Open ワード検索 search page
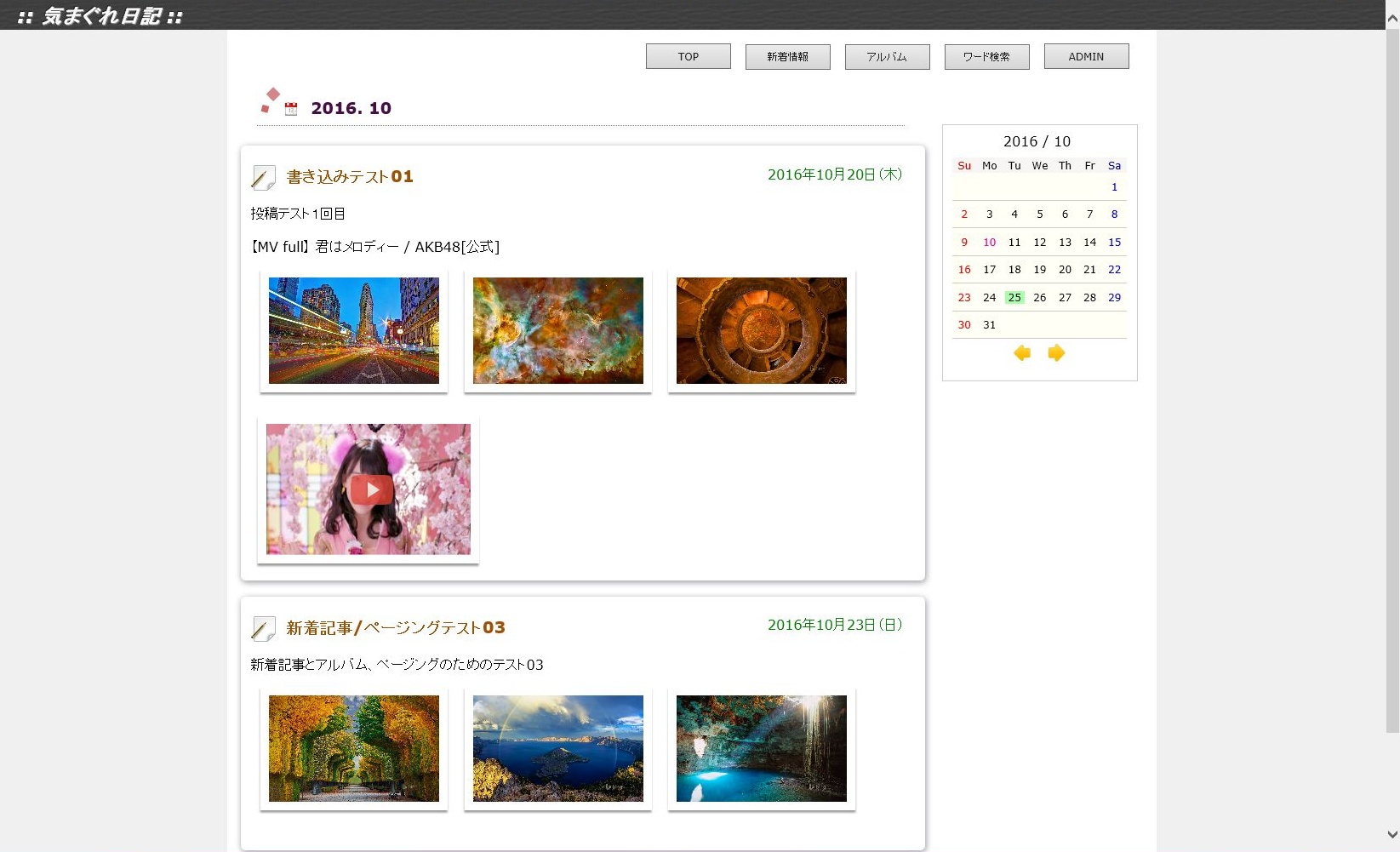This screenshot has width=1400, height=852. pyautogui.click(x=986, y=56)
